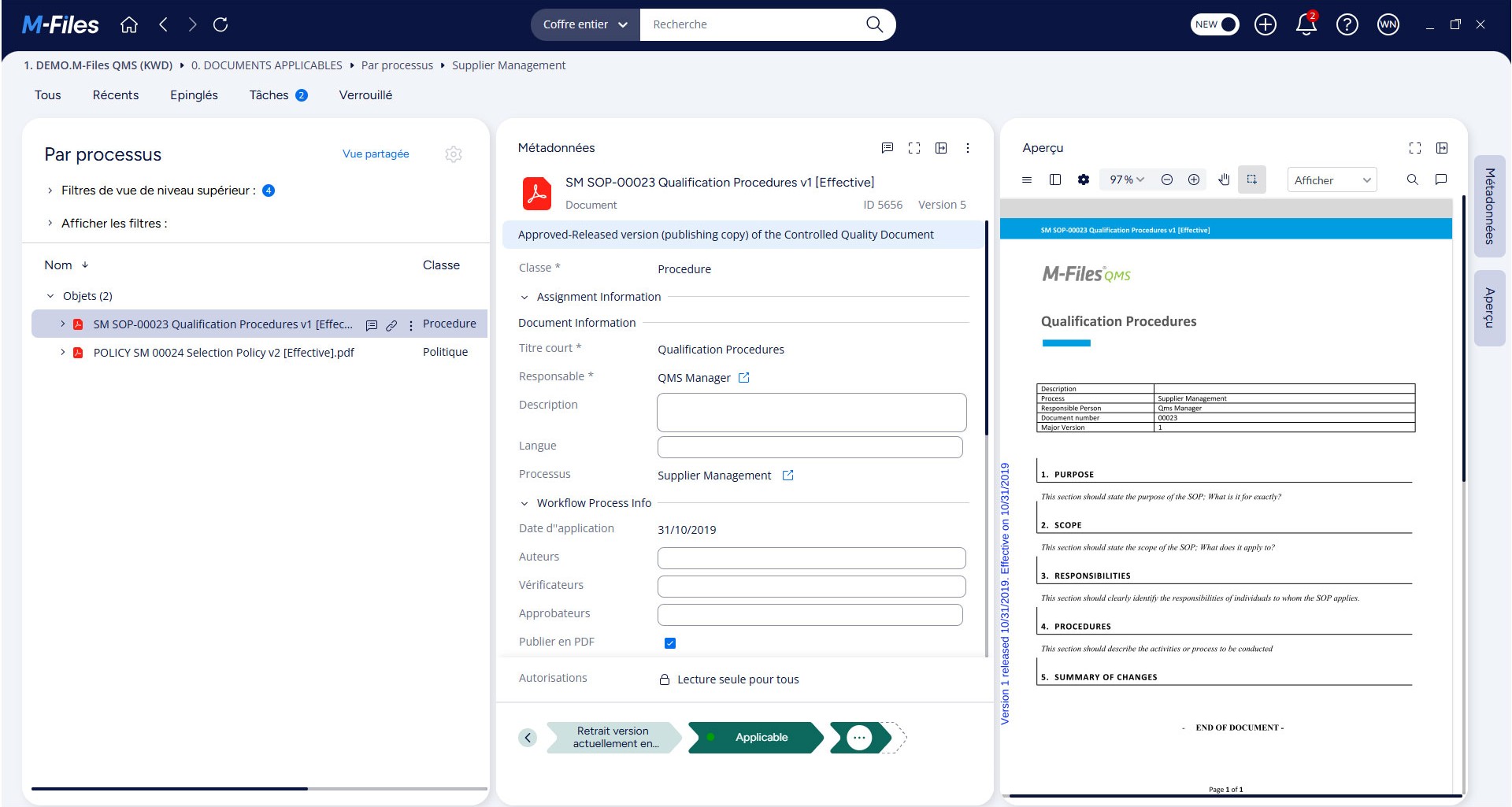Viewport: 1512px width, 807px height.
Task: Open the comment icon on SM SOP-00023 row
Action: click(372, 325)
